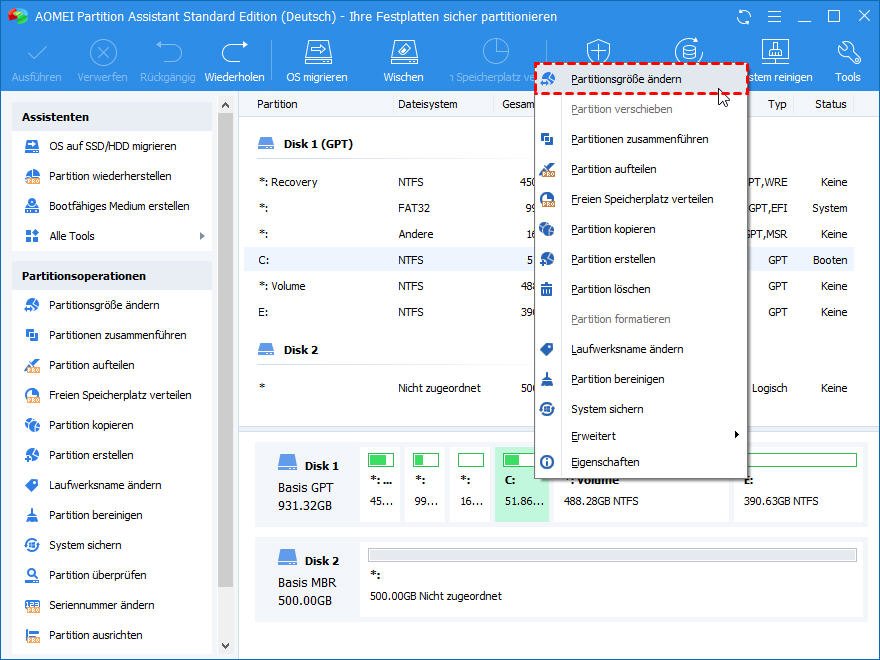This screenshot has height=660, width=880.
Task: Click sidebar Freien Speicherplatz verteilen icon
Action: click(x=32, y=395)
